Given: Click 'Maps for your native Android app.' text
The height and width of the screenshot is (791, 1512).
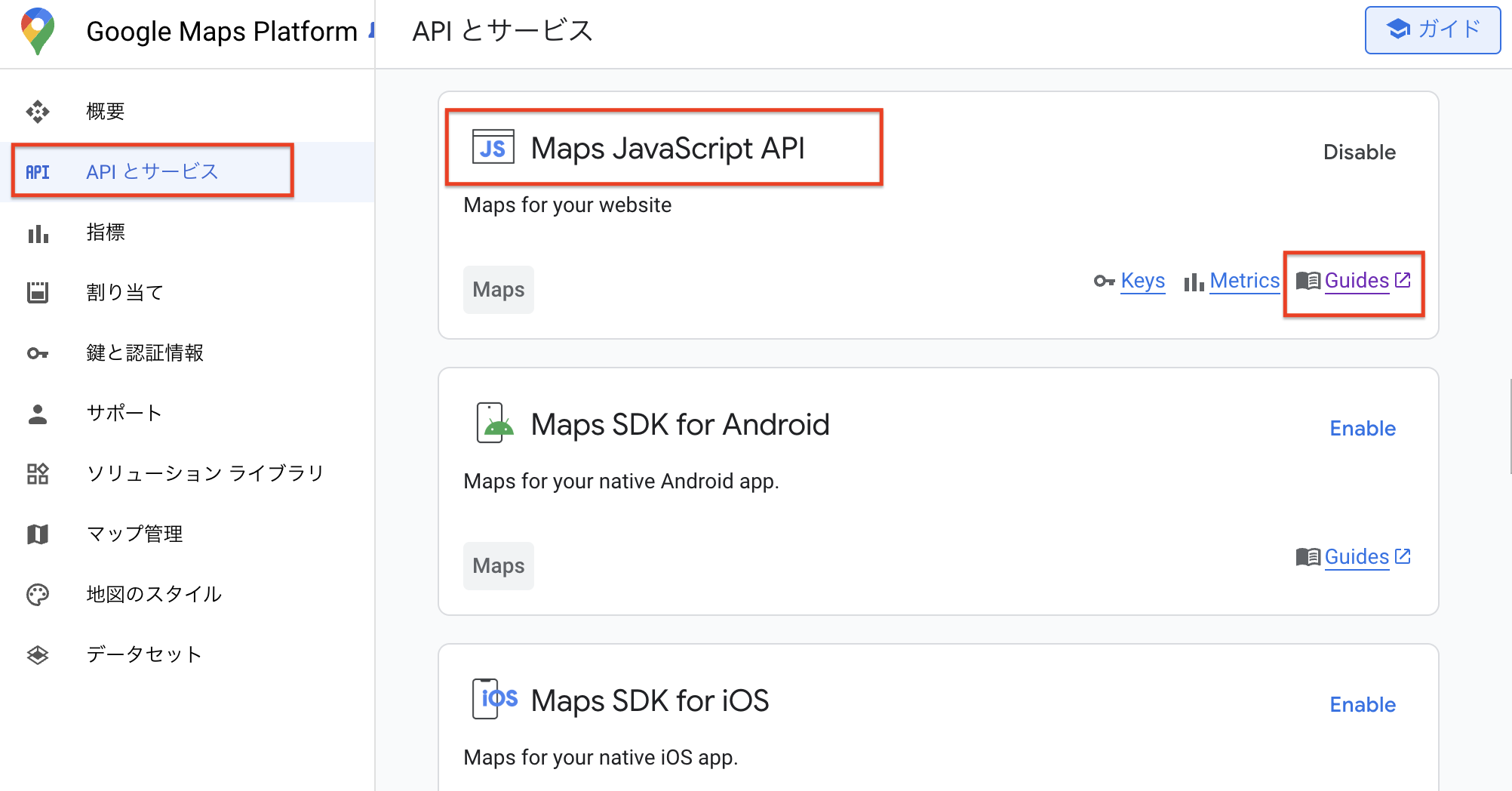Looking at the screenshot, I should 621,482.
